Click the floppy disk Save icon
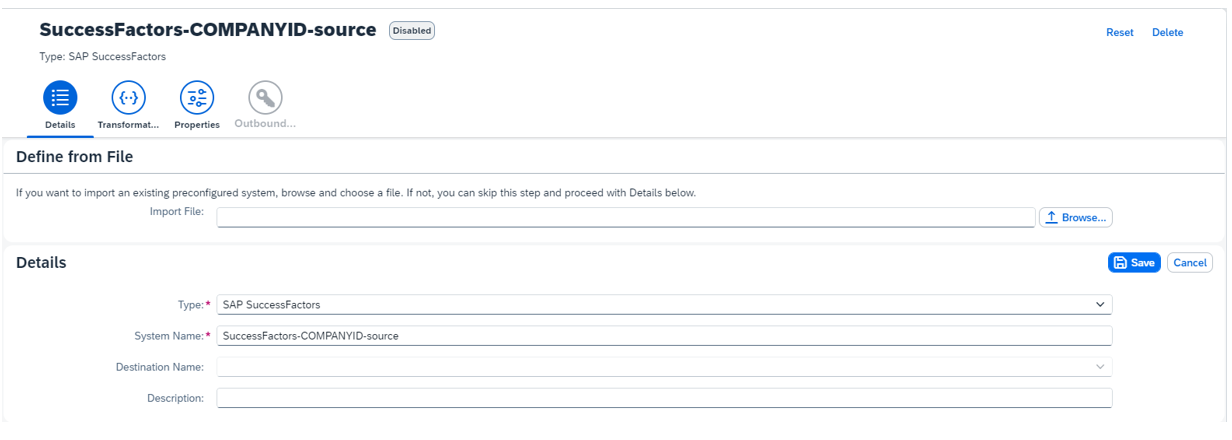Screen dimensions: 1232x440 [1120, 263]
